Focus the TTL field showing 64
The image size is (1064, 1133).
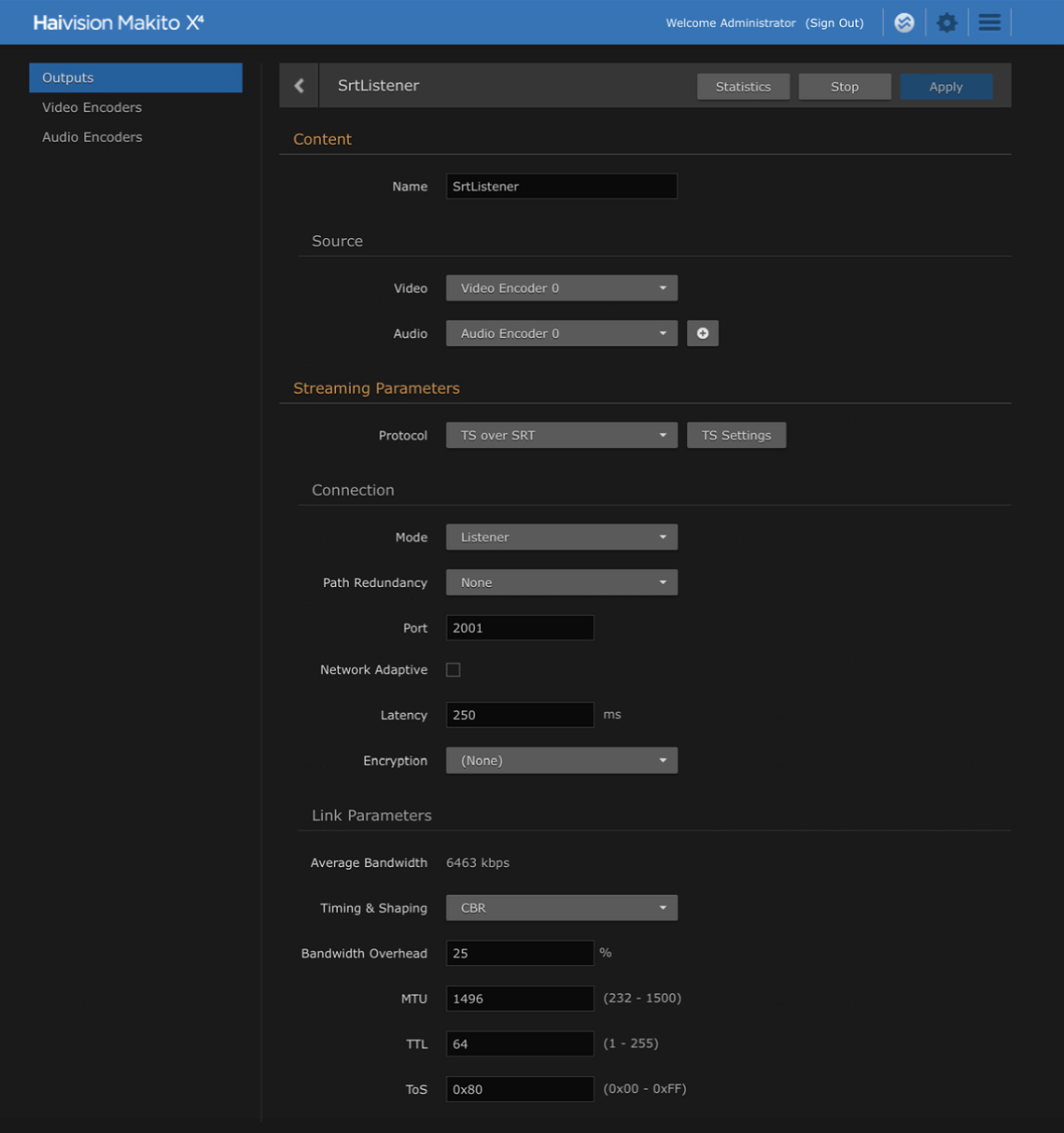[x=520, y=1043]
